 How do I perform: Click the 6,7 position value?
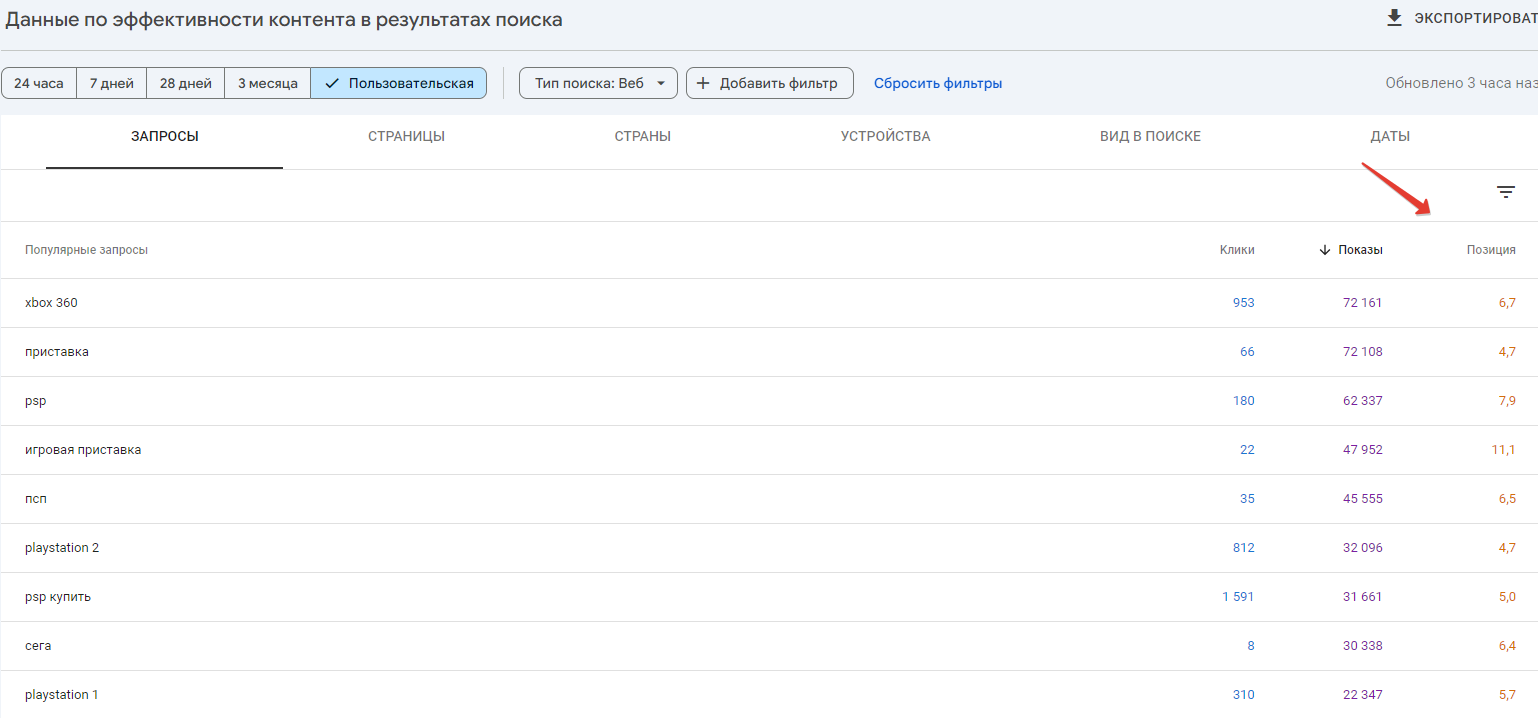(1507, 303)
